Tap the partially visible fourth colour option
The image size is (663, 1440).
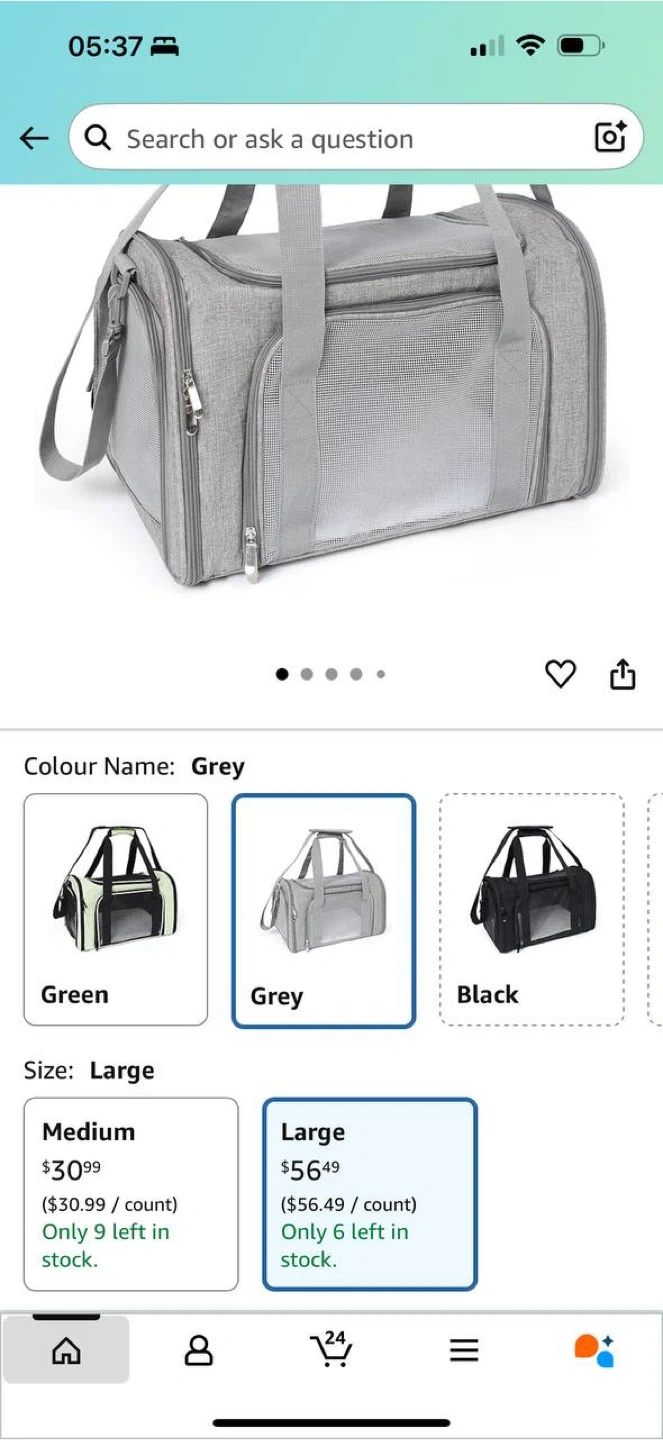coord(655,910)
